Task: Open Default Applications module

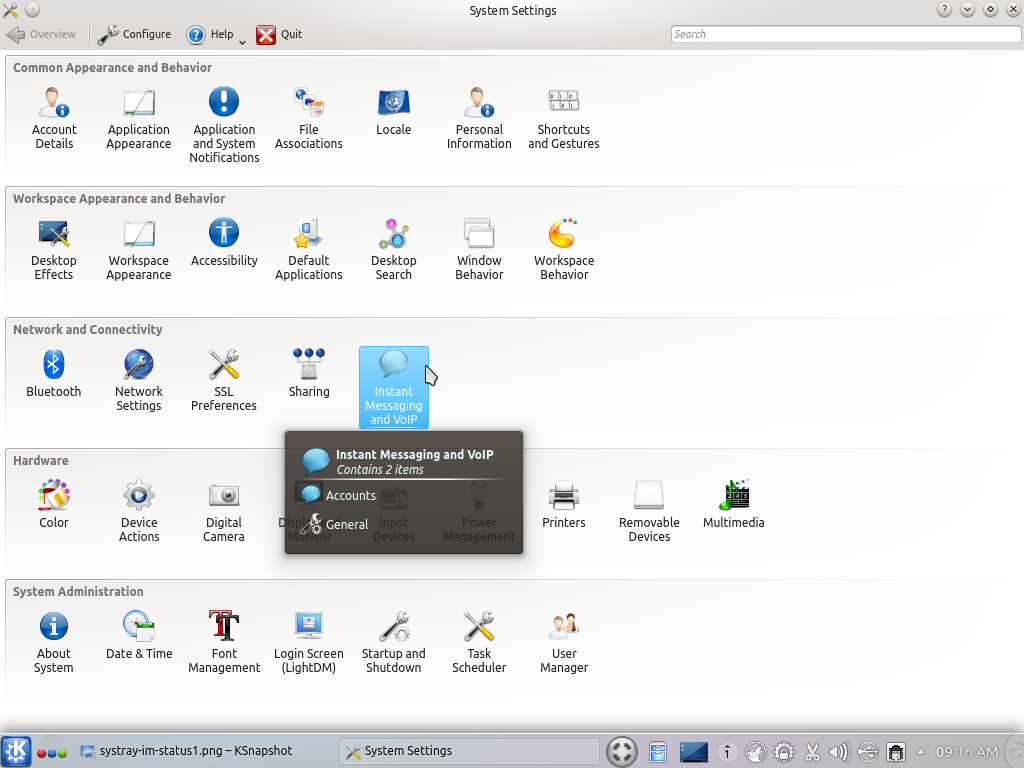Action: [x=309, y=250]
